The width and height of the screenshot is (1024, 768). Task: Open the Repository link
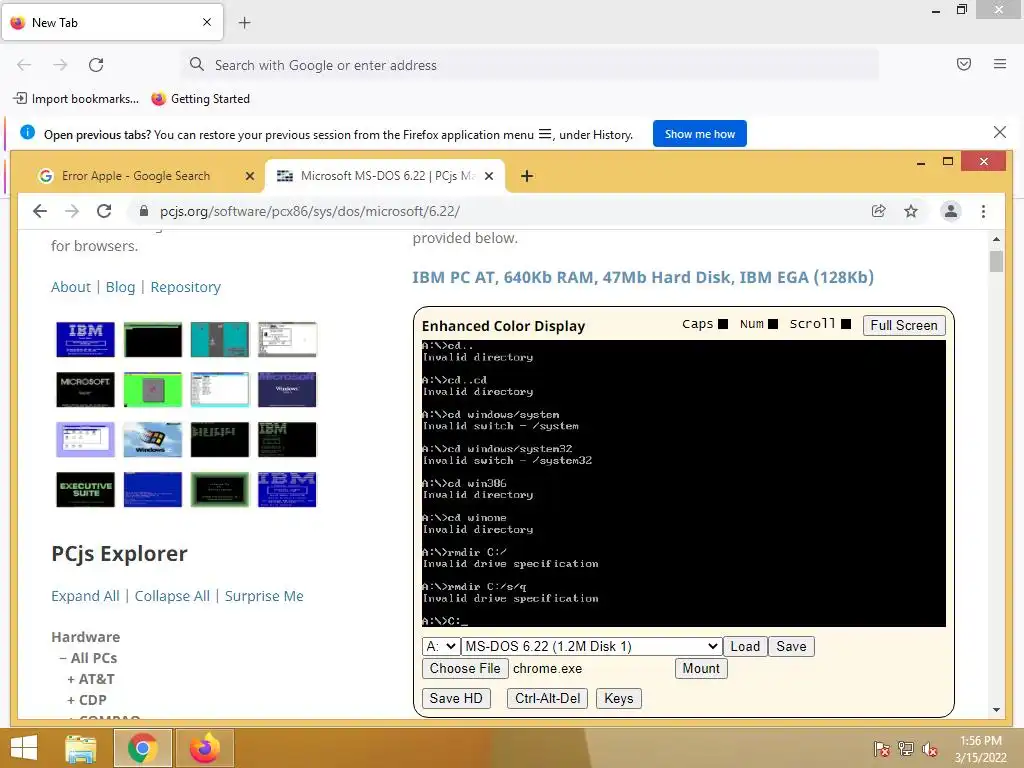[185, 287]
